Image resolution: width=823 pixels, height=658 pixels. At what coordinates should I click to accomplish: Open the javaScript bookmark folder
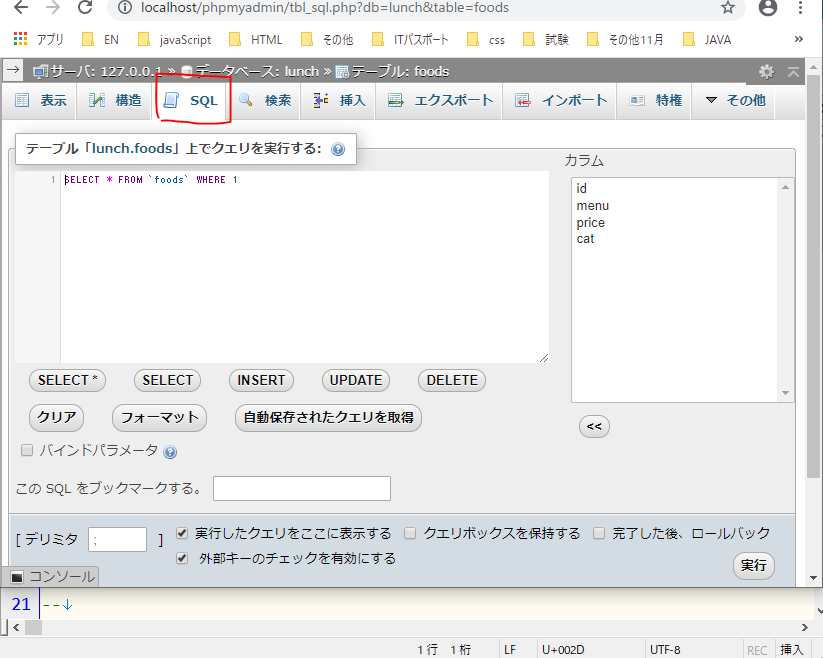pos(175,39)
